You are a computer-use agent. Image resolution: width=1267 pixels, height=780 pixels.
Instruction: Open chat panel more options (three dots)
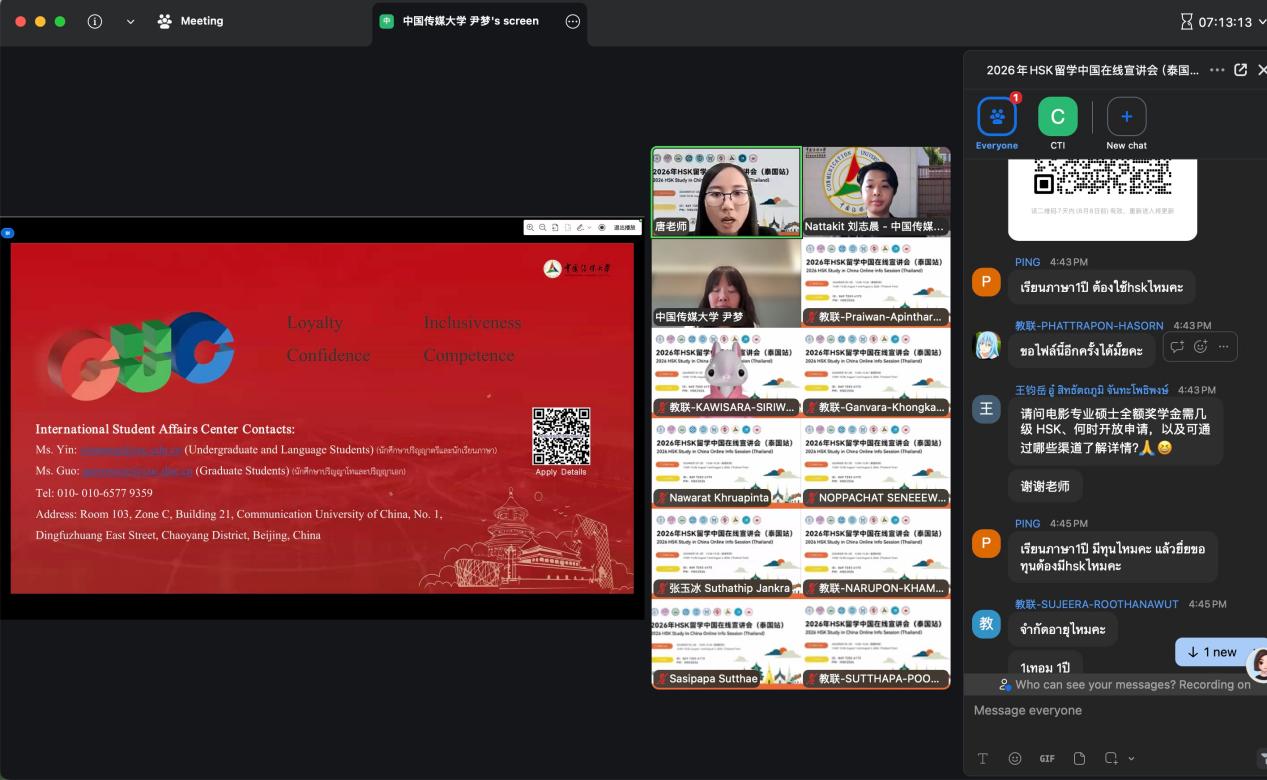[x=1217, y=70]
